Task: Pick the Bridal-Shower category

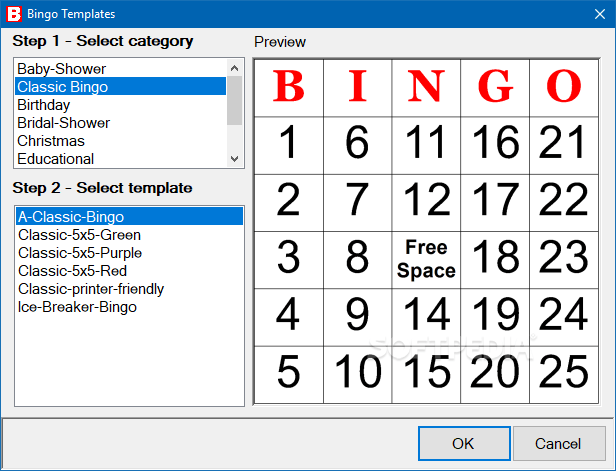Action: [121, 123]
